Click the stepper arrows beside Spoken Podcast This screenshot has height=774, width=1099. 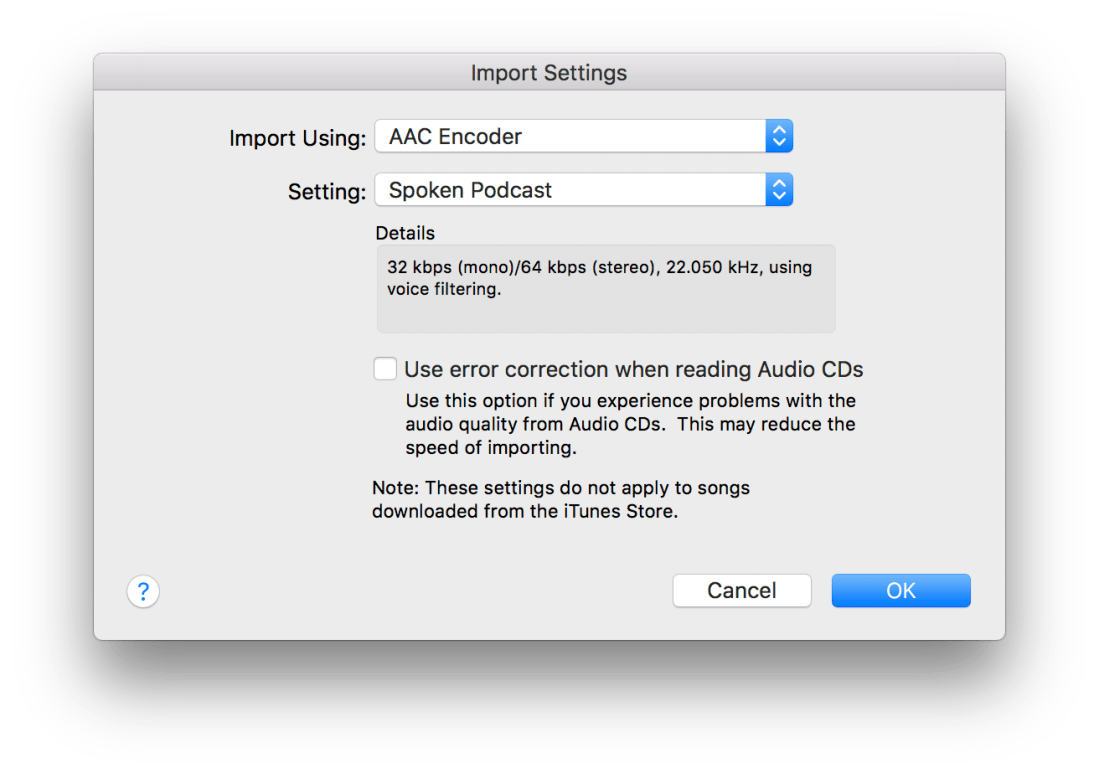point(779,190)
